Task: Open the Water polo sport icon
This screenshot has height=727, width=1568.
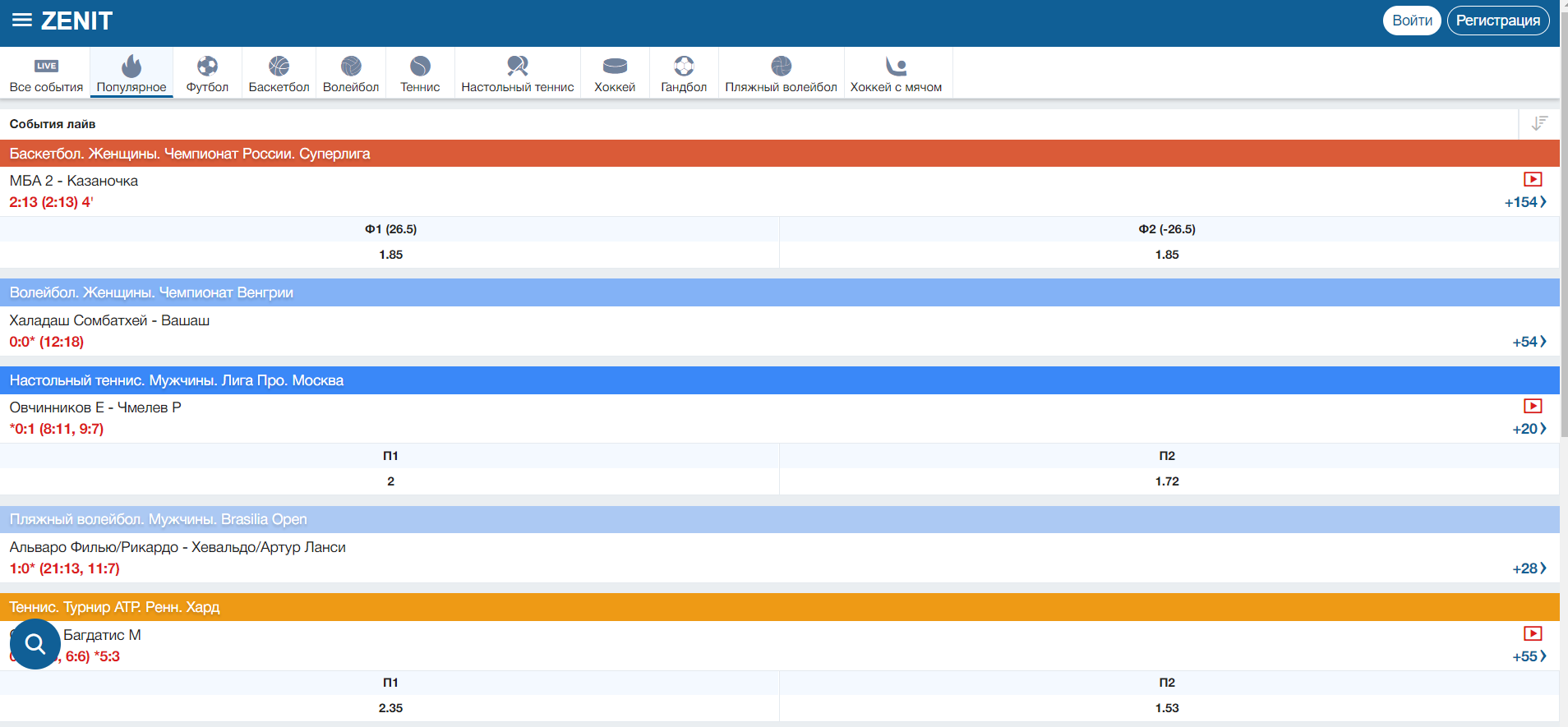Action: [896, 67]
